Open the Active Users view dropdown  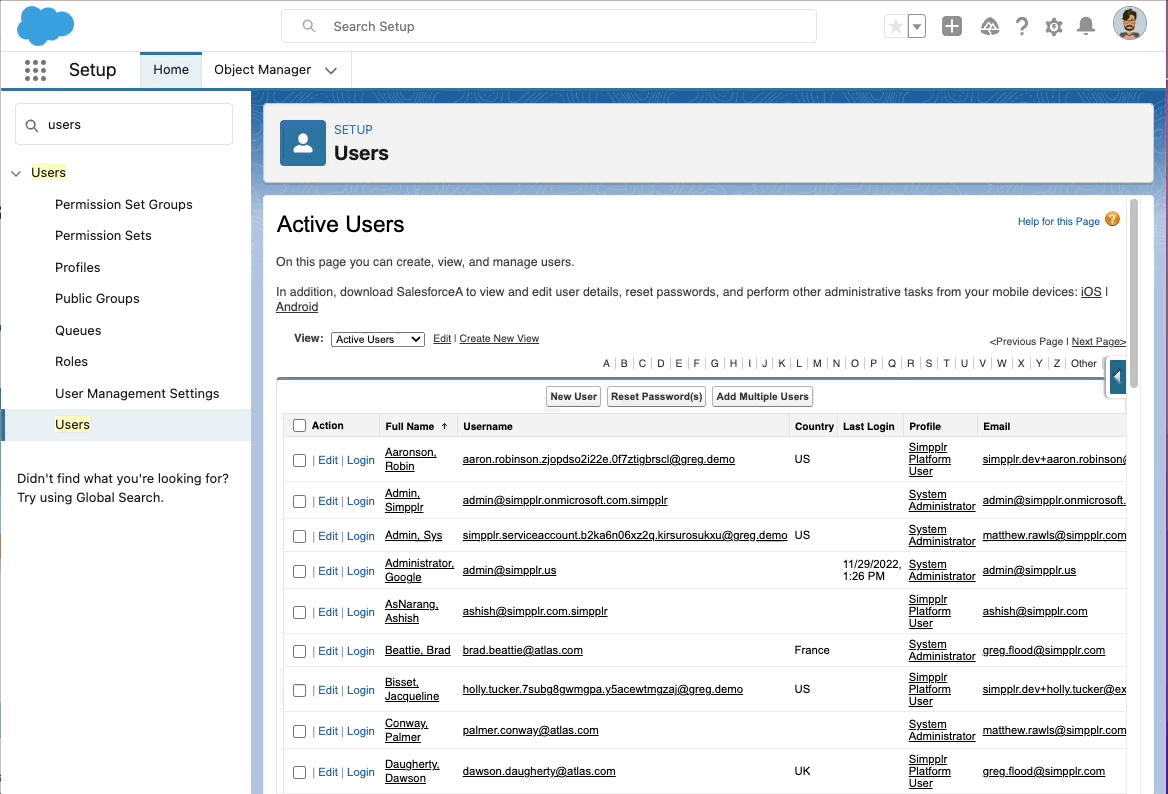click(377, 339)
